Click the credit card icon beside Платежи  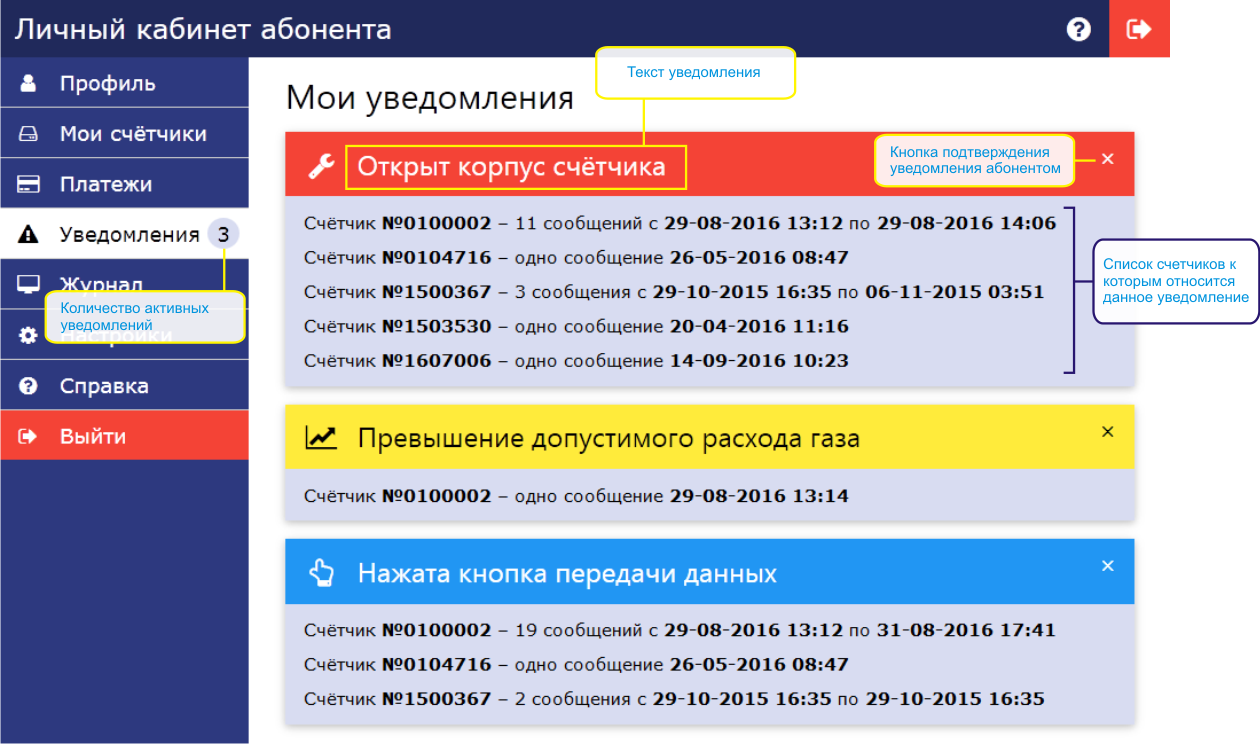point(29,185)
